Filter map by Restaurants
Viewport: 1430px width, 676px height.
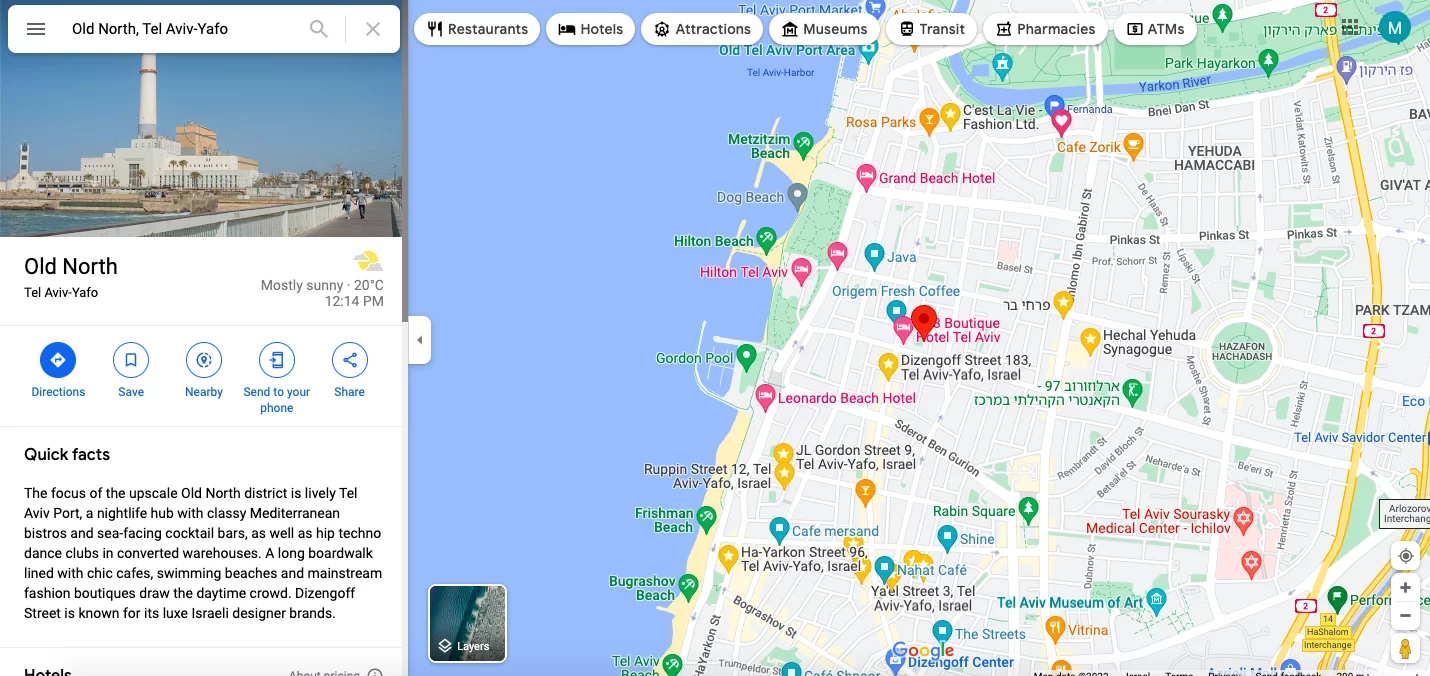point(477,29)
